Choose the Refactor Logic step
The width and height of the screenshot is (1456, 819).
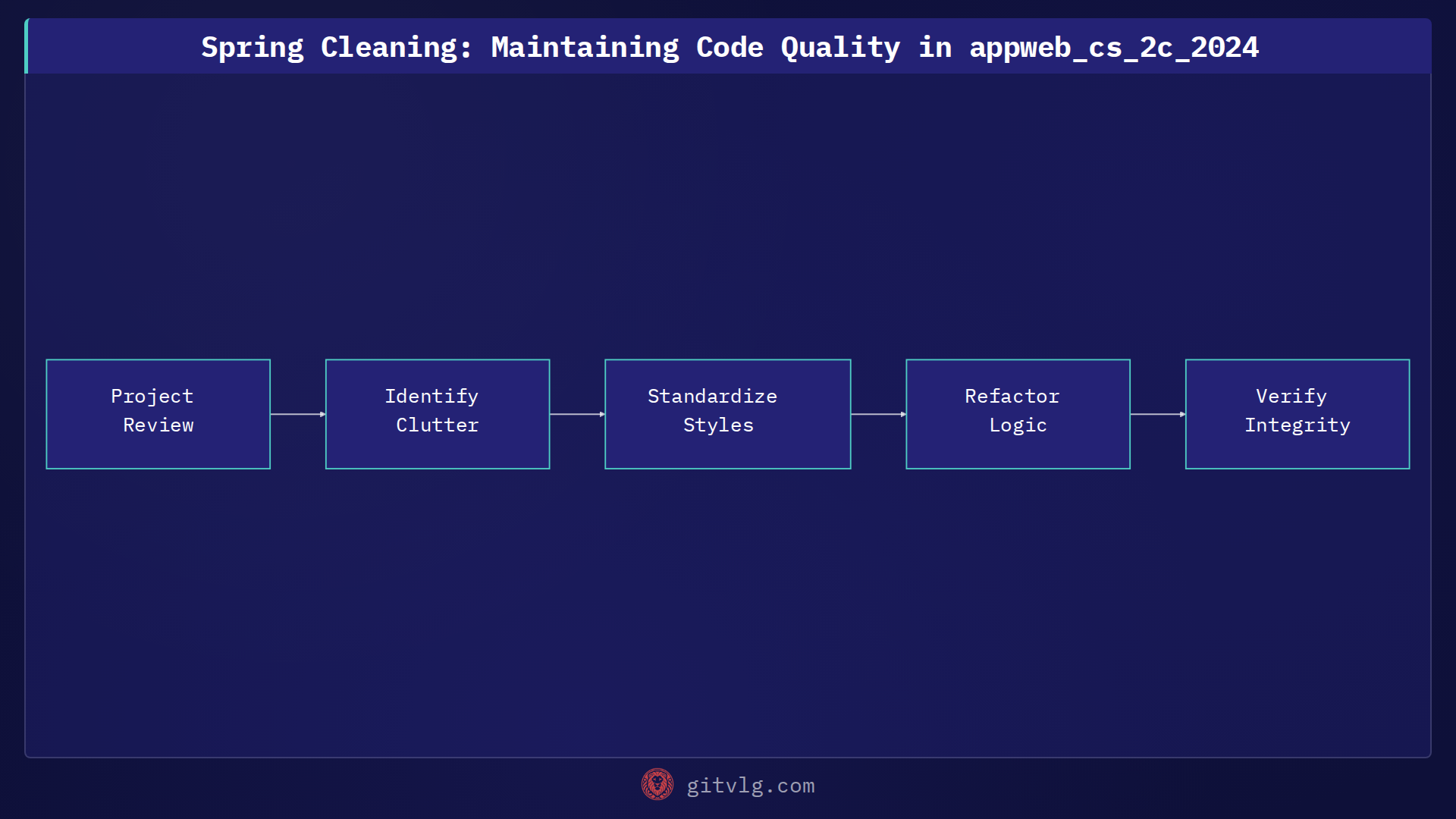1018,414
